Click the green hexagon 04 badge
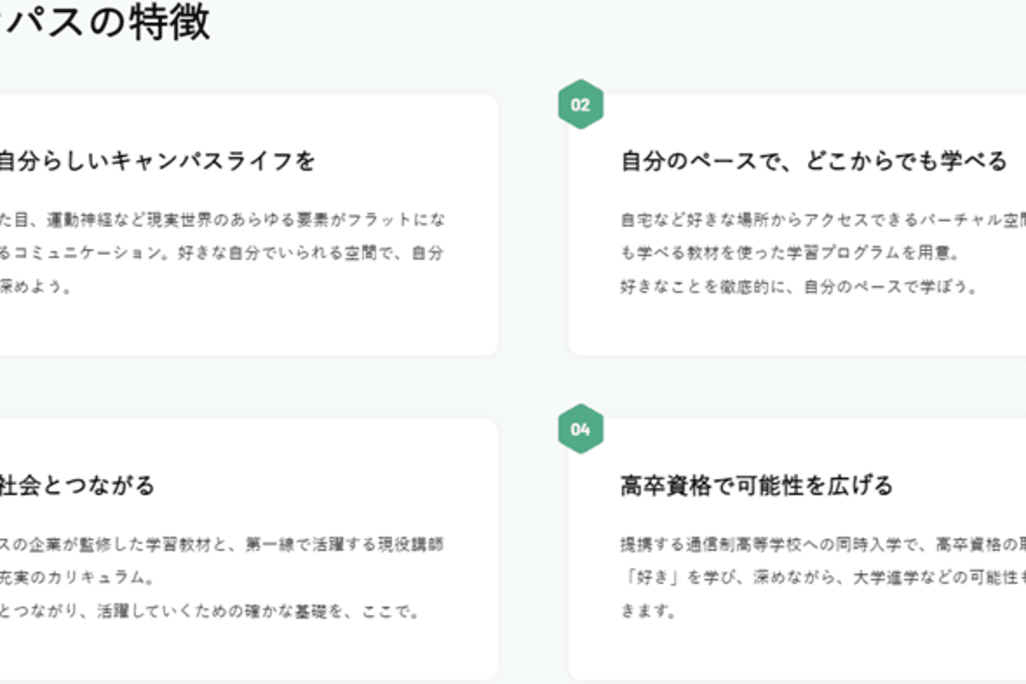Image resolution: width=1026 pixels, height=684 pixels. coord(580,430)
